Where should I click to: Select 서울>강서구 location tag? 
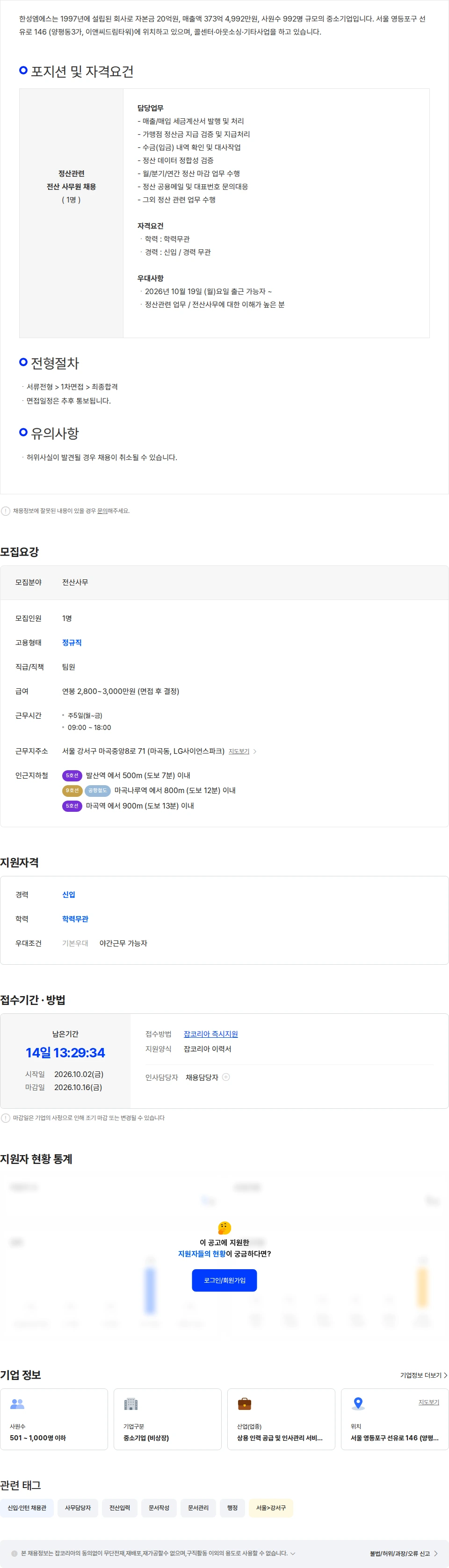271,1507
